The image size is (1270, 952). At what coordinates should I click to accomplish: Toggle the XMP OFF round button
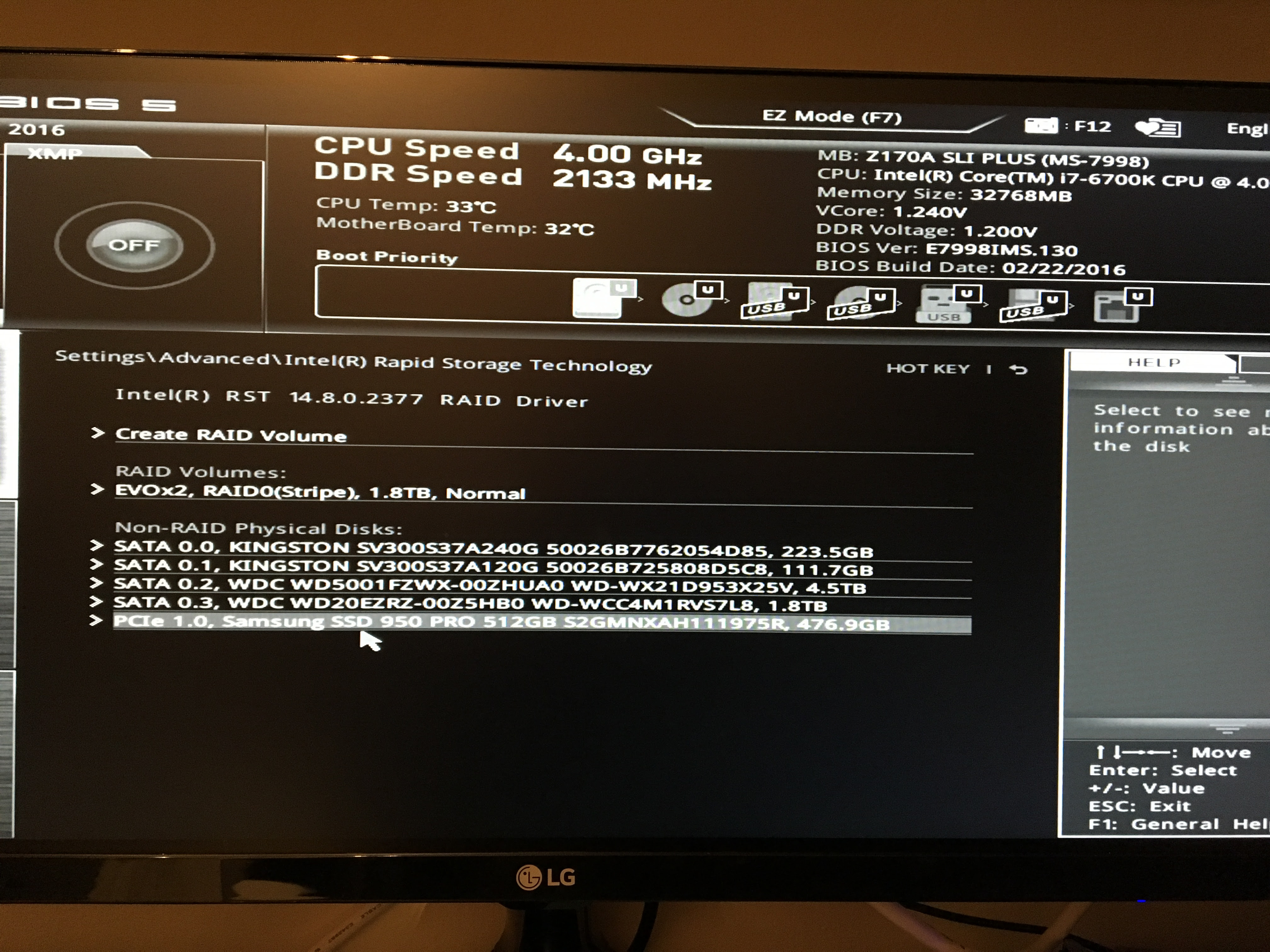coord(134,246)
